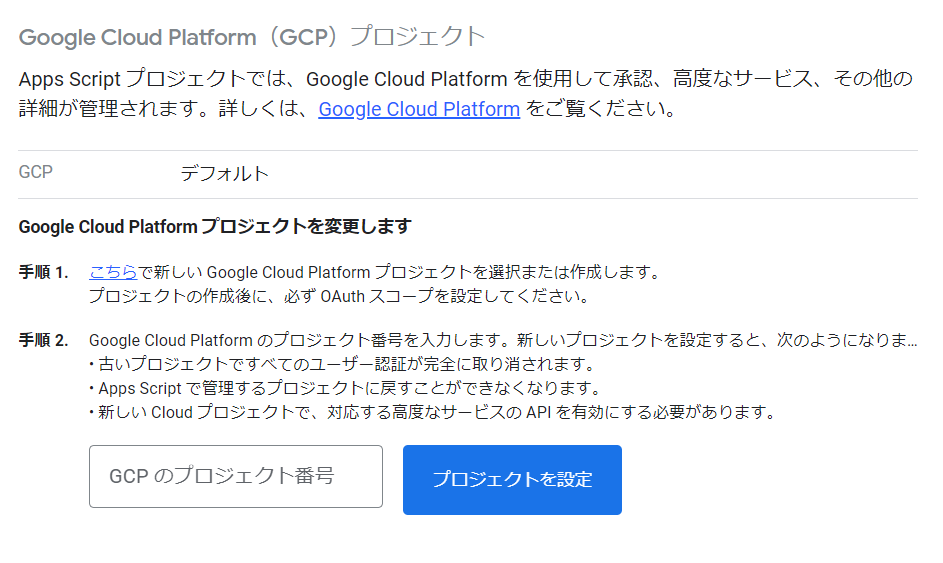Click the 古いプロジェクト user authorization bullet
943x563 pixels.
(342, 365)
